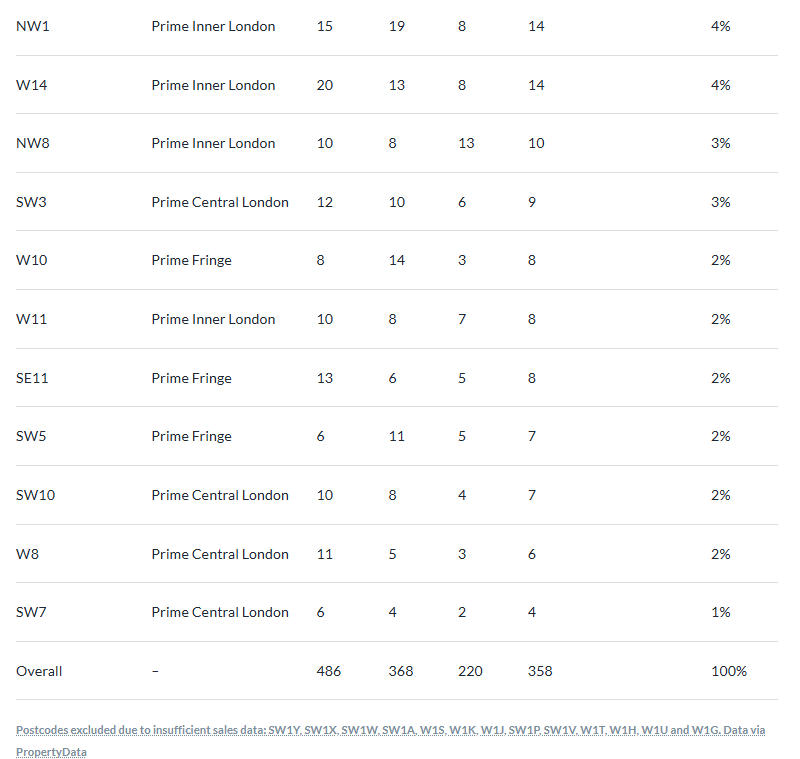Image resolution: width=800 pixels, height=759 pixels.
Task: Click the W8 postcode label
Action: 28,554
